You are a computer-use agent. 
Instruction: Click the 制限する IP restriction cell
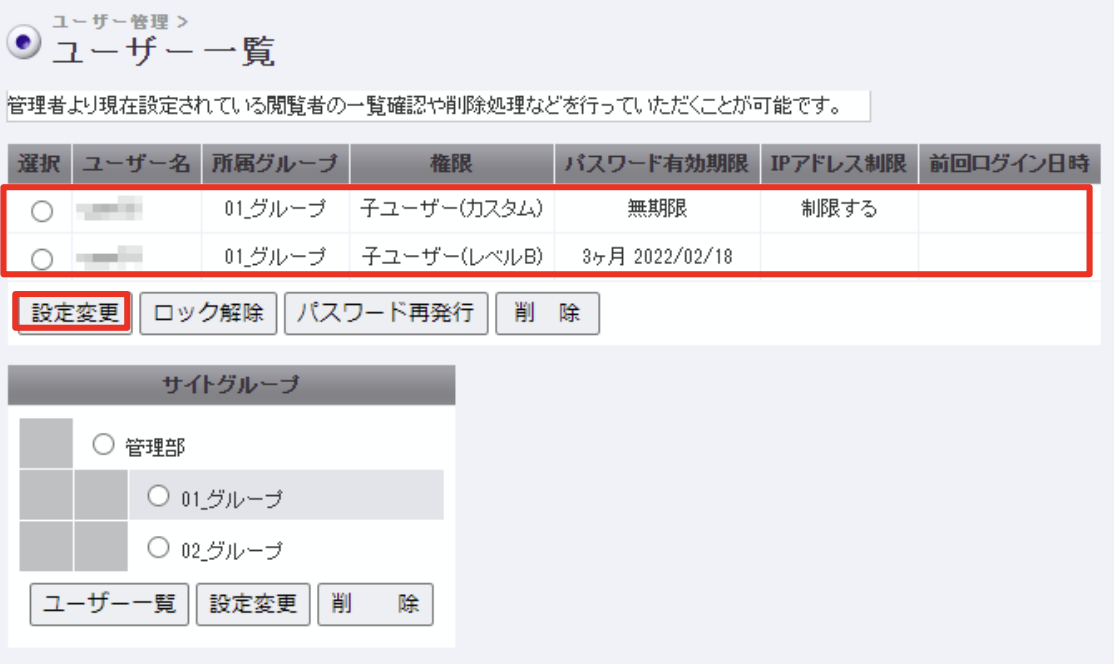(x=839, y=209)
